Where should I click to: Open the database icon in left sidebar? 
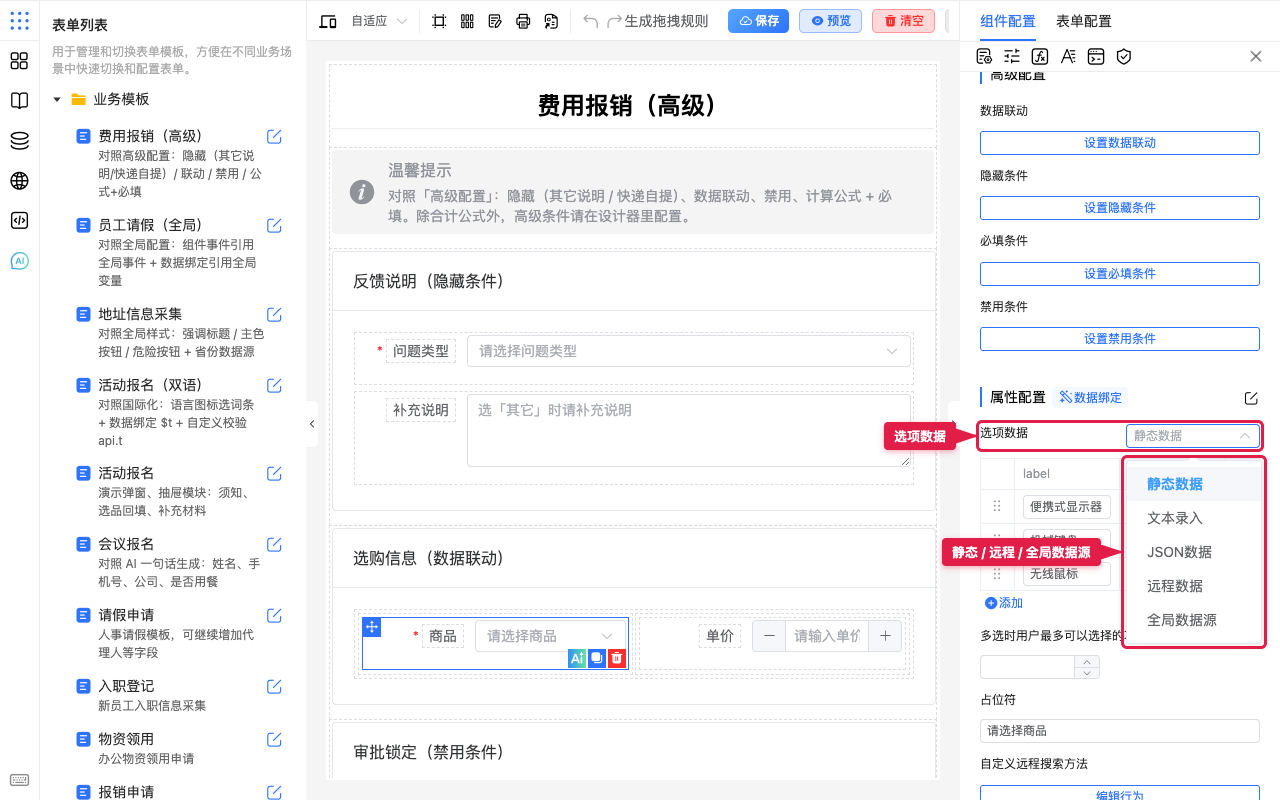[19, 141]
